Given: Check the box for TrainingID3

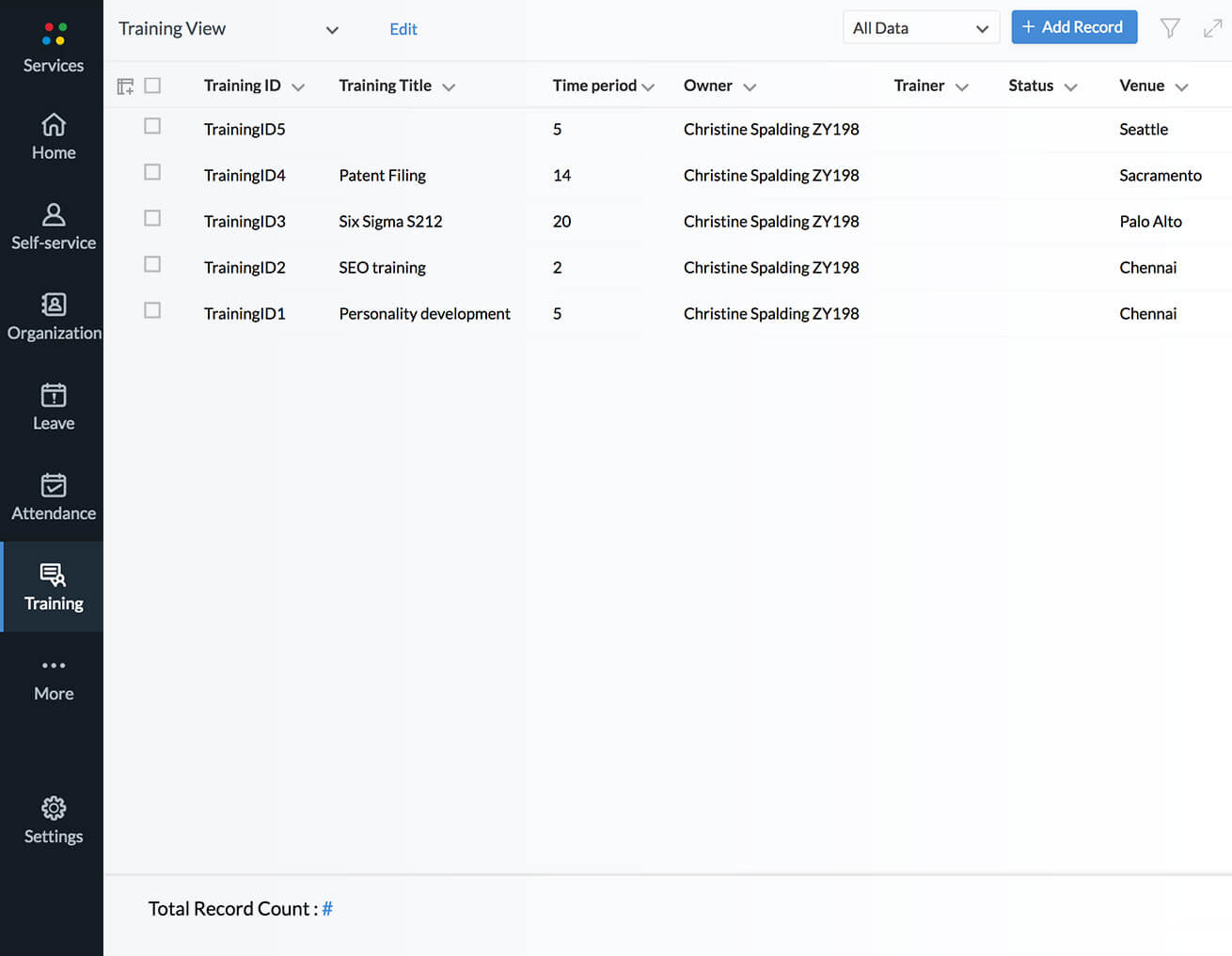Looking at the screenshot, I should tap(152, 218).
